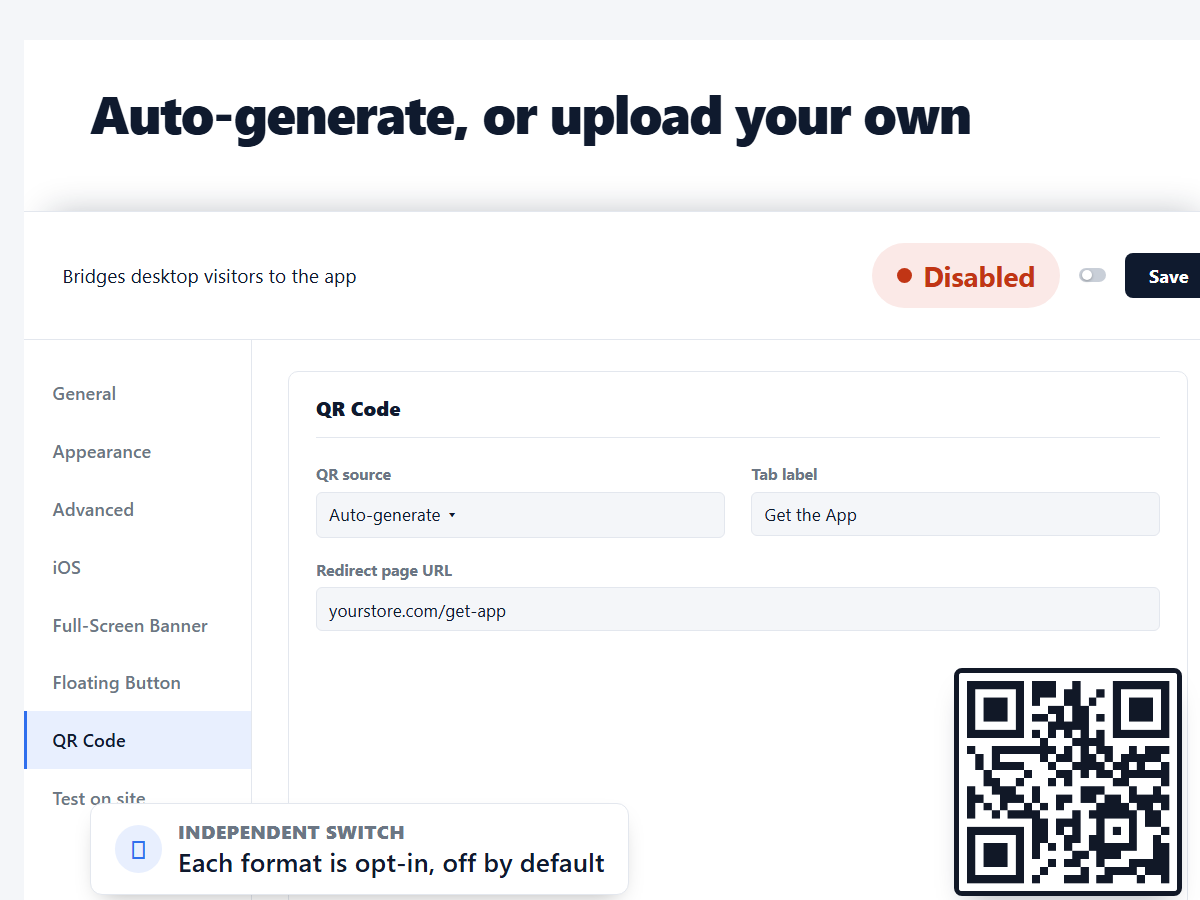Click the phone icon in Independent Switch card
The width and height of the screenshot is (1200, 900).
(x=139, y=849)
